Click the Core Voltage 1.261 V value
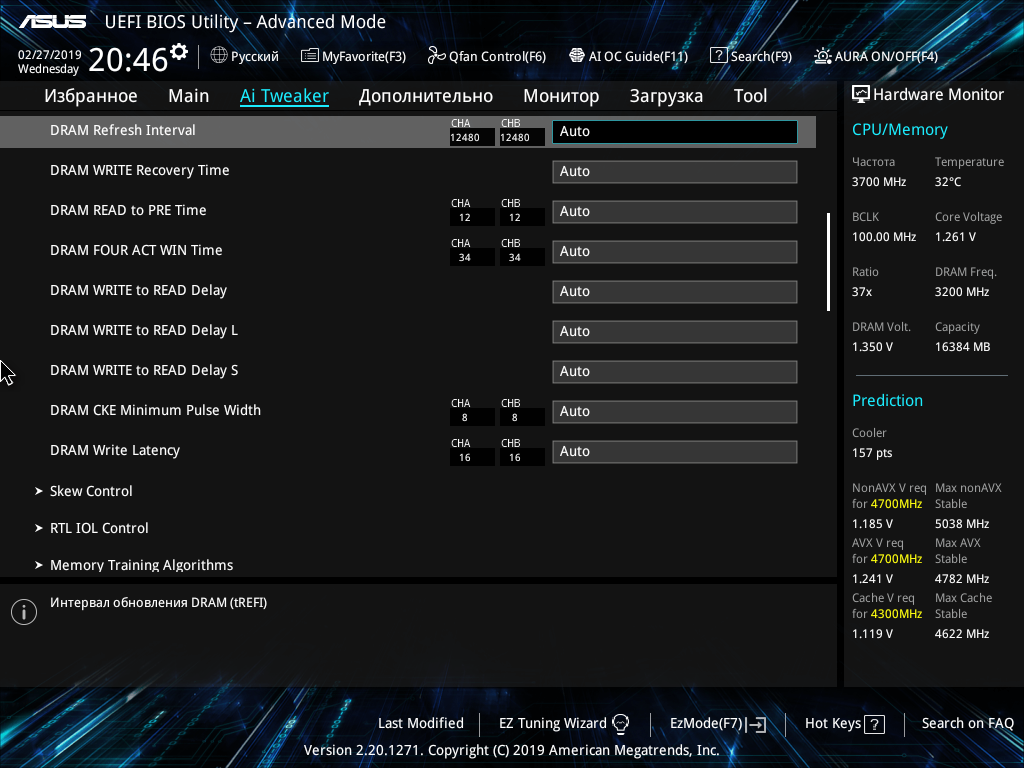The width and height of the screenshot is (1024, 768). [955, 237]
